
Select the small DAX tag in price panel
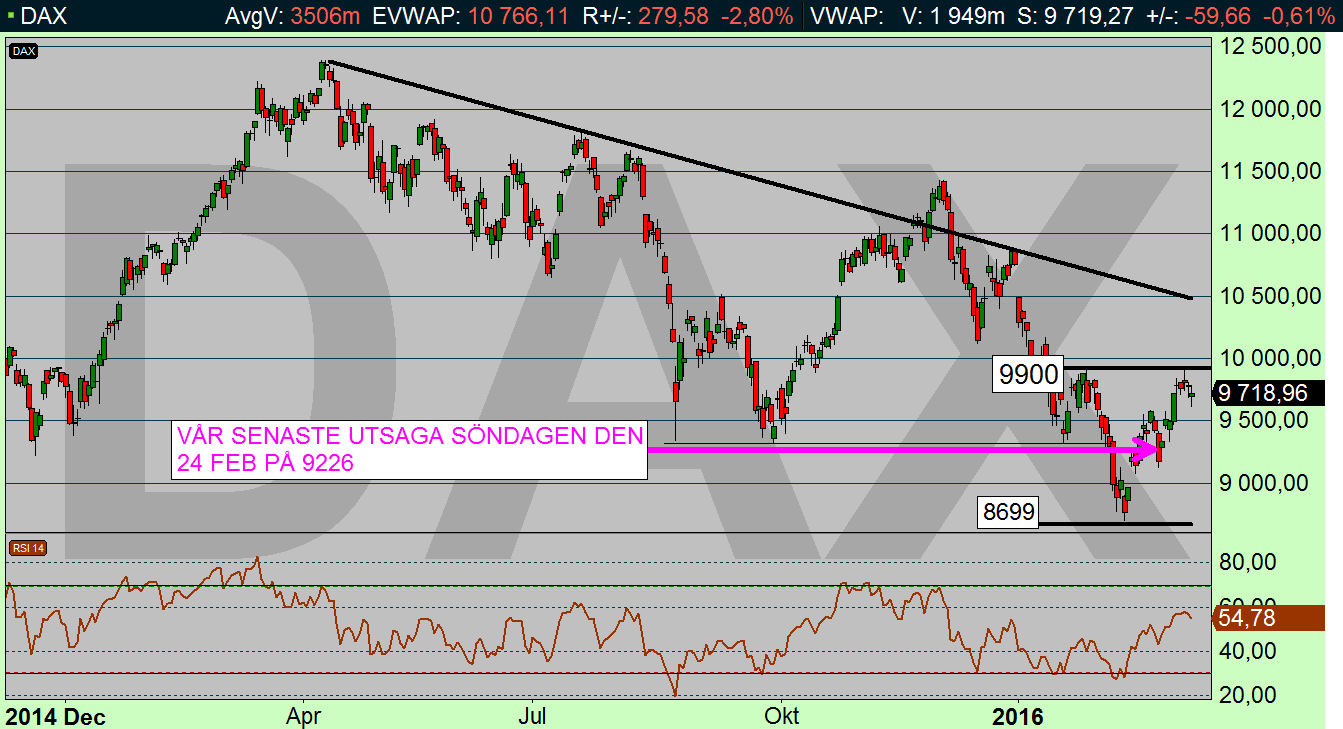23,52
